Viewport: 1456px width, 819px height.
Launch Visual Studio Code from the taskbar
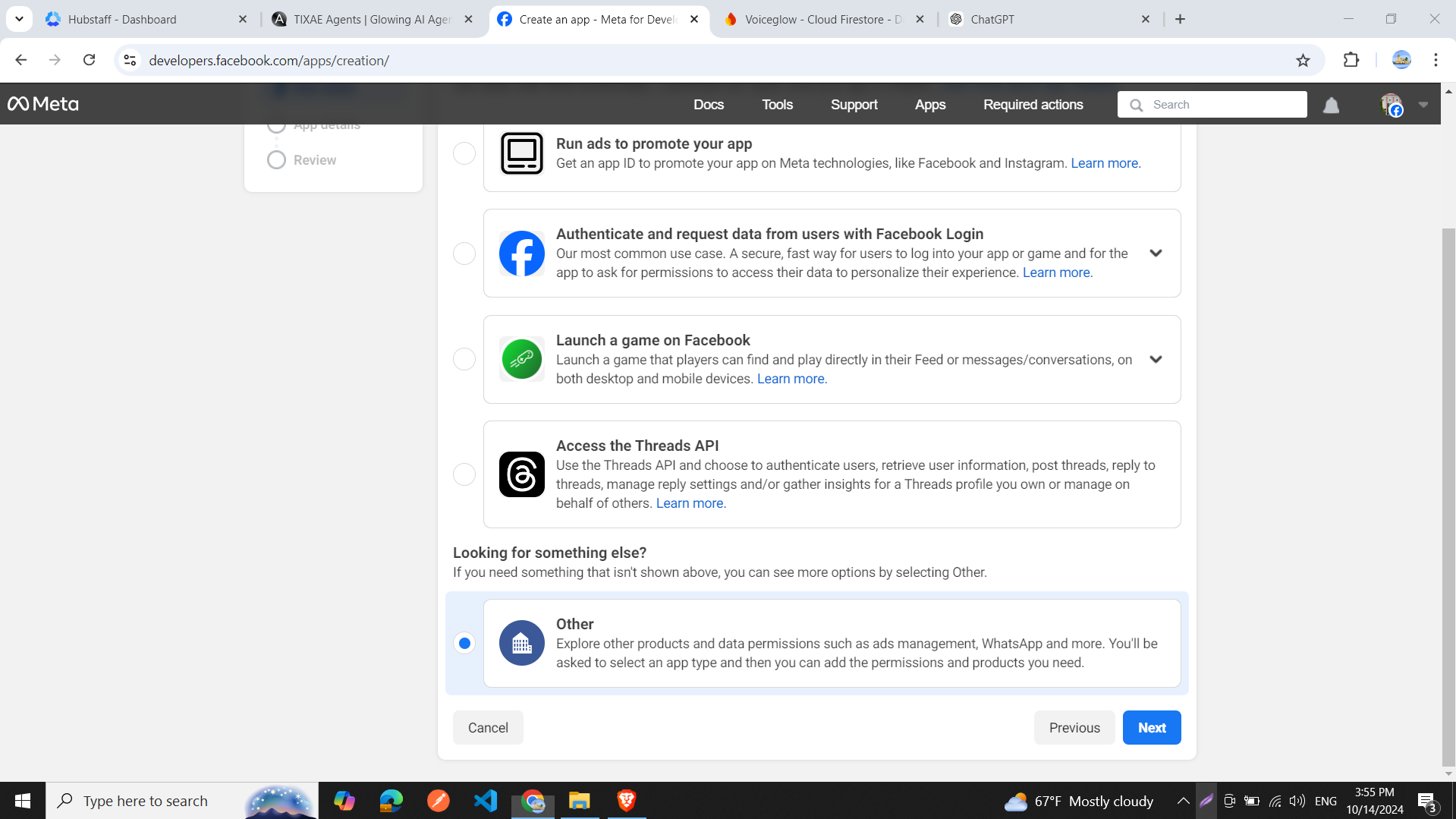click(486, 800)
